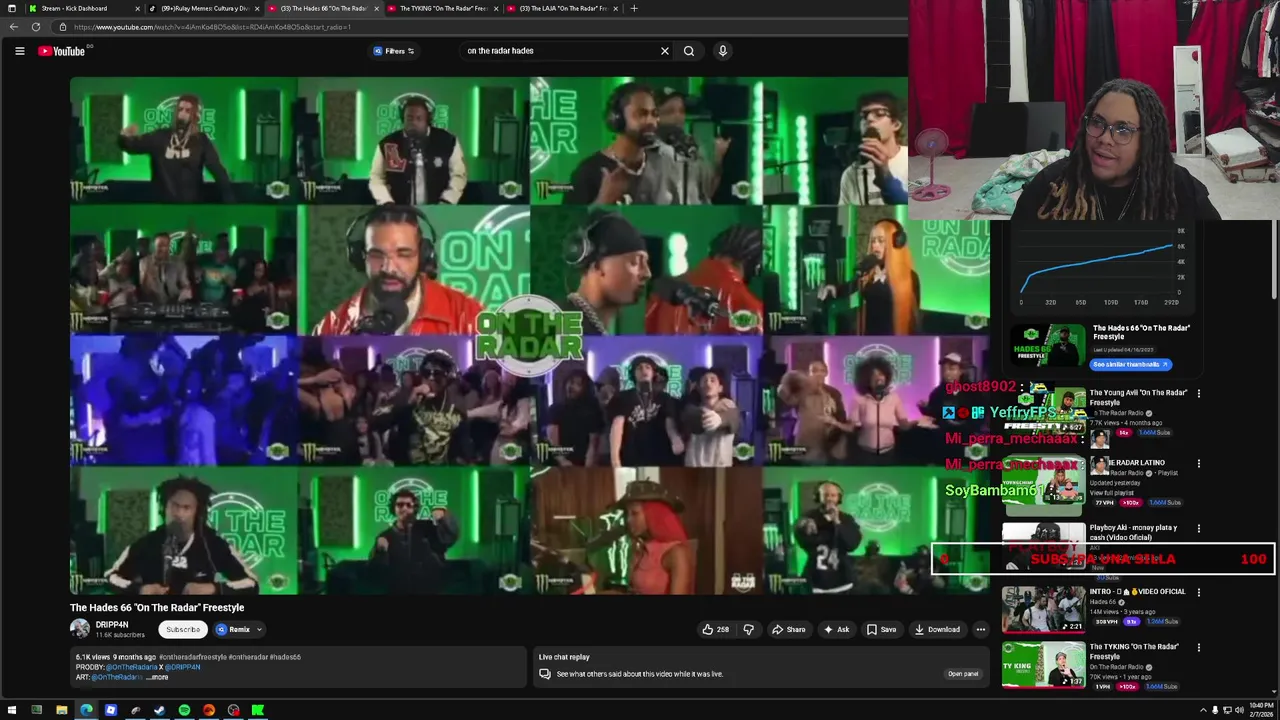Go back with the browser arrow

click(14, 27)
